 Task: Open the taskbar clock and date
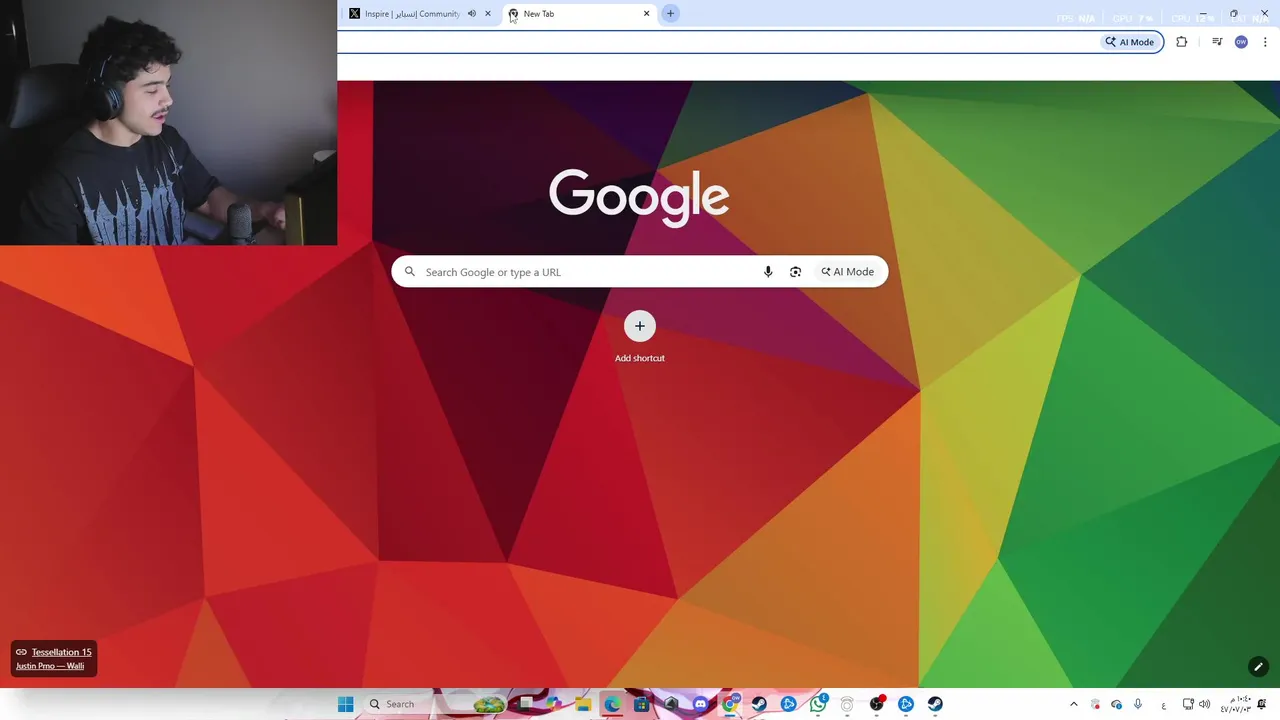point(1236,704)
